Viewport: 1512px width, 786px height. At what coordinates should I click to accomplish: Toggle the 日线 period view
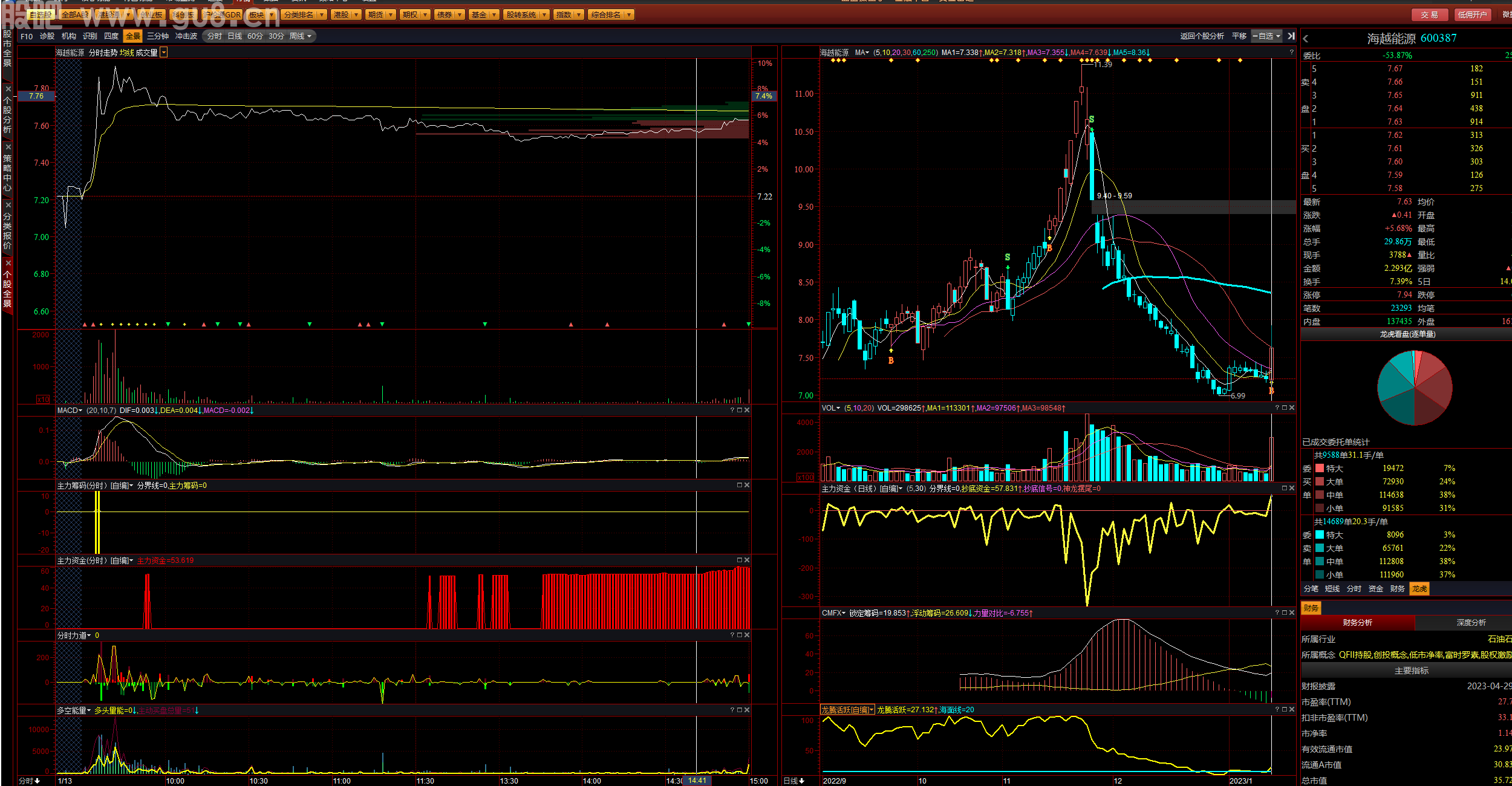(235, 36)
